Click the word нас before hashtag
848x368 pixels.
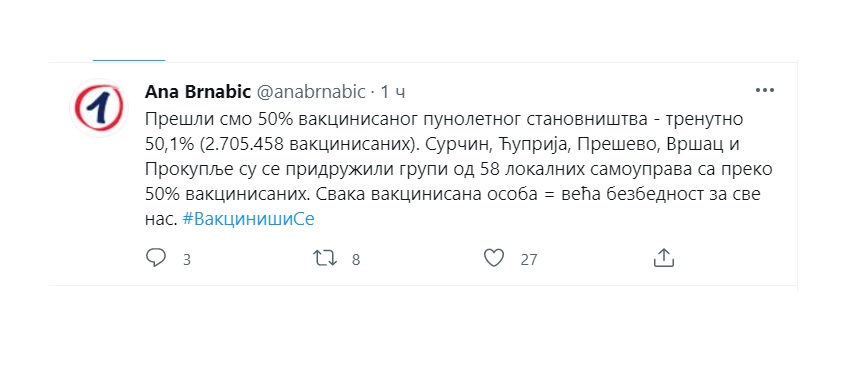pos(161,220)
